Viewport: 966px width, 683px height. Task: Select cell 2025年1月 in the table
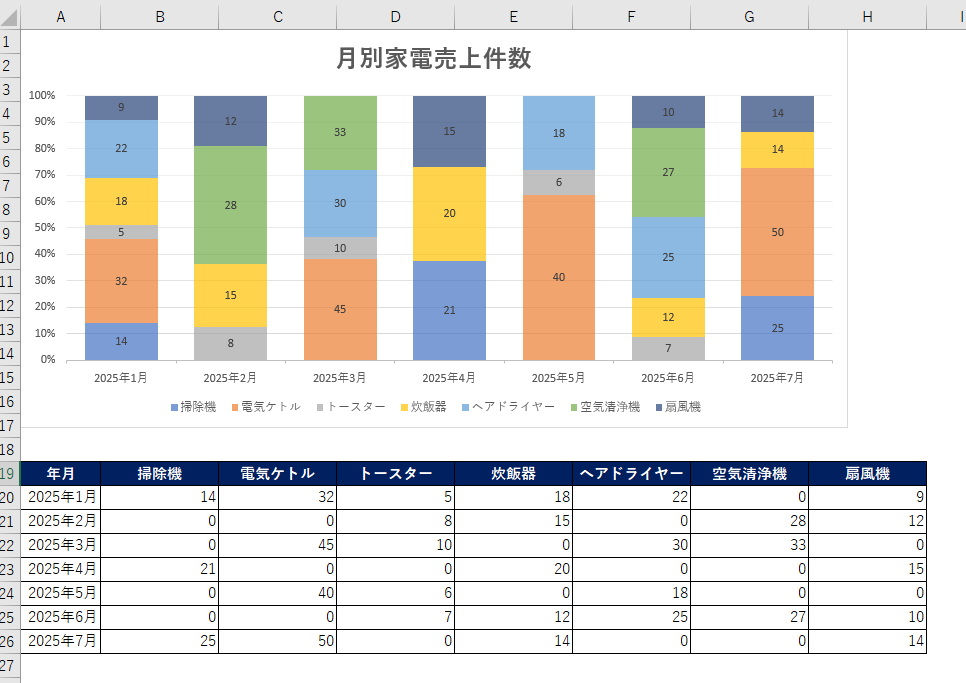pyautogui.click(x=60, y=498)
